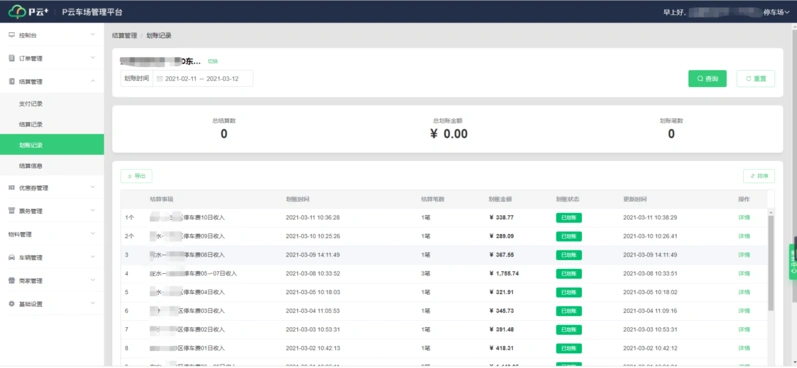This screenshot has height=368, width=797.
Task: Expand the 优惠券管理 menu chevron
Action: [93, 187]
